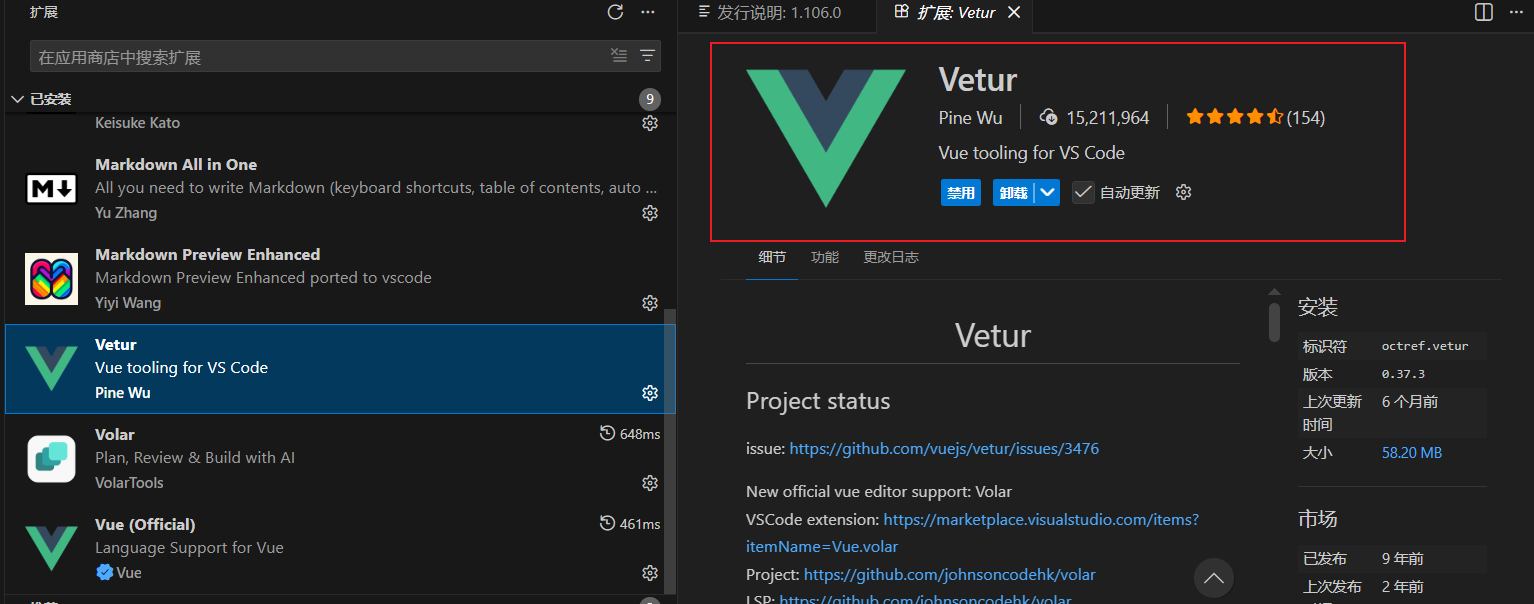The height and width of the screenshot is (604, 1534).
Task: Open the 58.20 MB size link
Action: 1412,453
